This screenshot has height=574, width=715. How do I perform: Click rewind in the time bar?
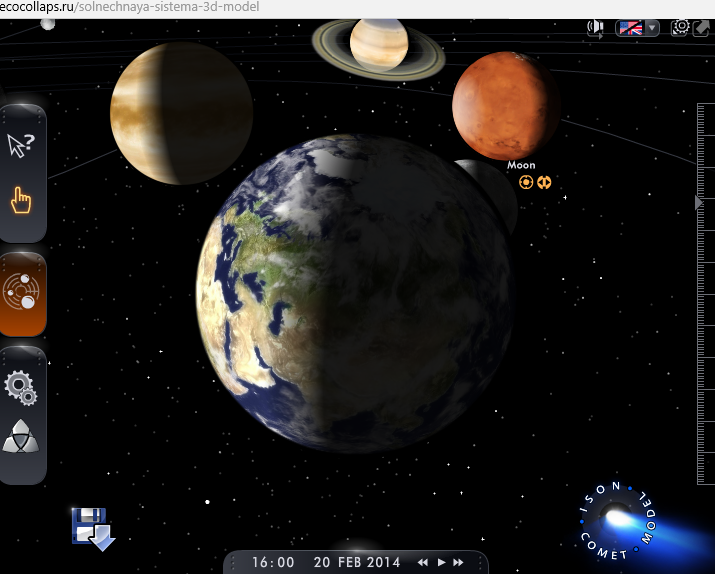(423, 563)
